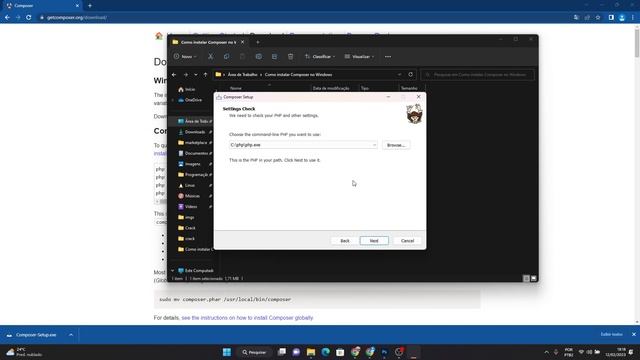Click Browse to locate PHP executable
This screenshot has width=640, height=360.
396,145
